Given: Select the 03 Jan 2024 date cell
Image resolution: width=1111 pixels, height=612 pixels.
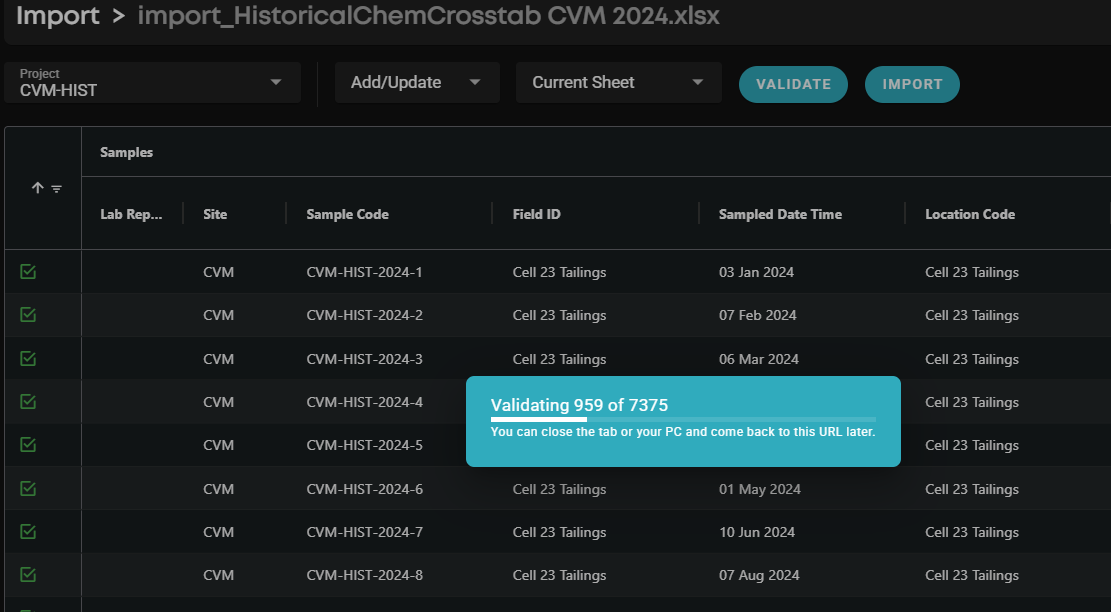Looking at the screenshot, I should point(756,272).
